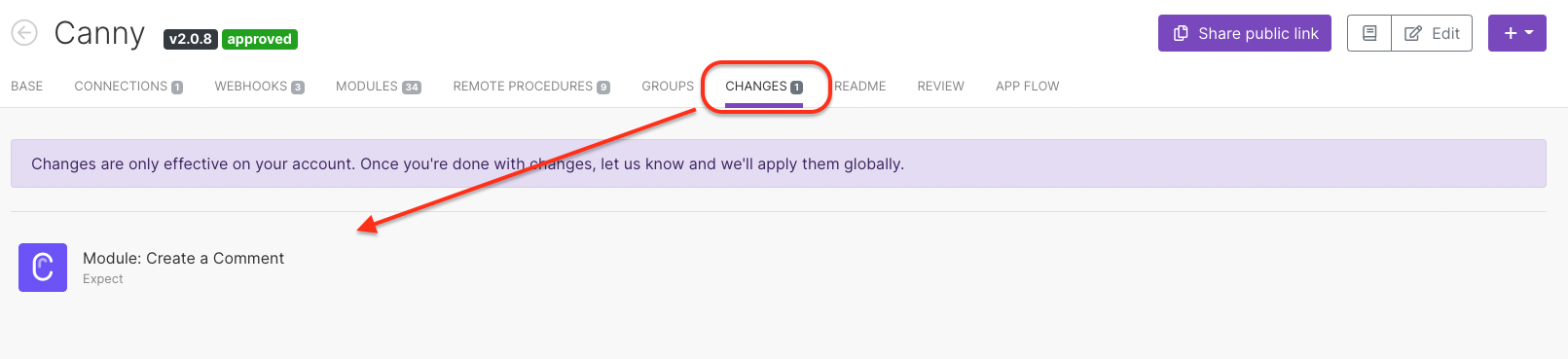
Task: Open the Connections tab
Action: click(x=128, y=87)
